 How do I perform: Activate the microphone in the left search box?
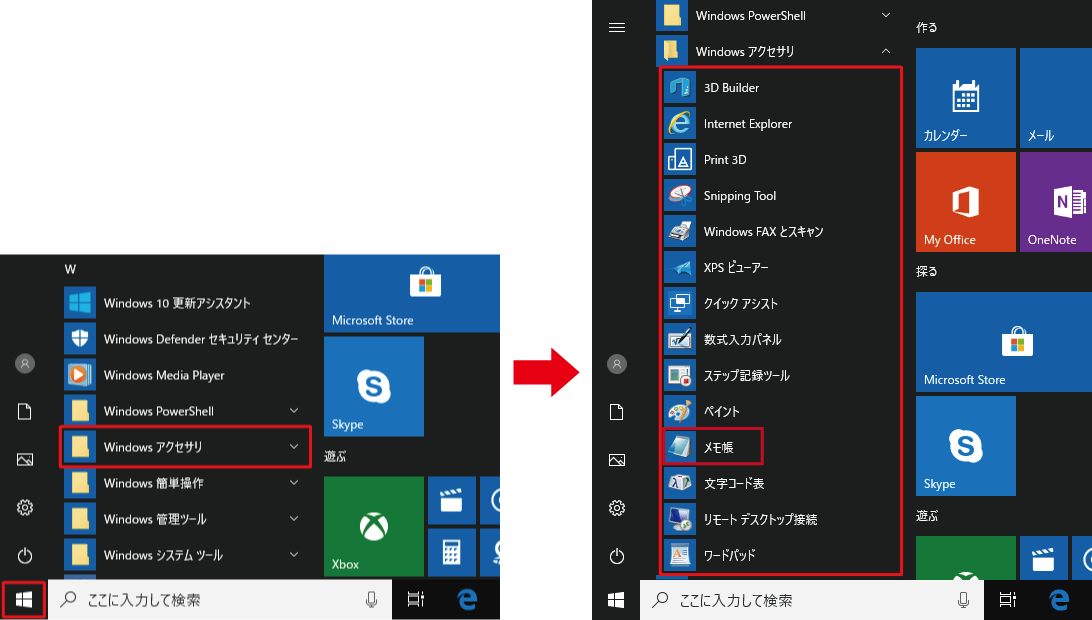(371, 600)
